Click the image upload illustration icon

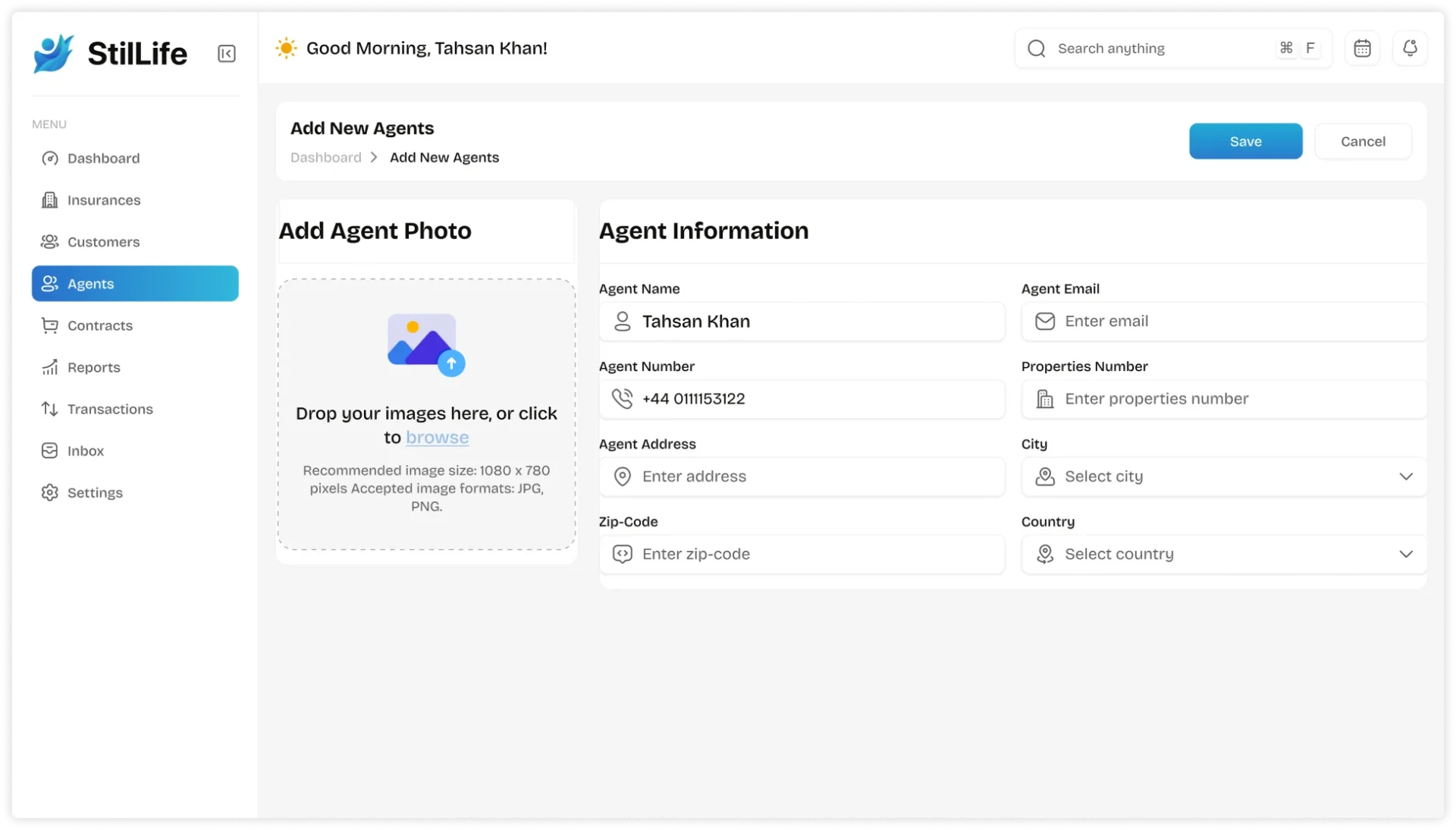(x=425, y=344)
